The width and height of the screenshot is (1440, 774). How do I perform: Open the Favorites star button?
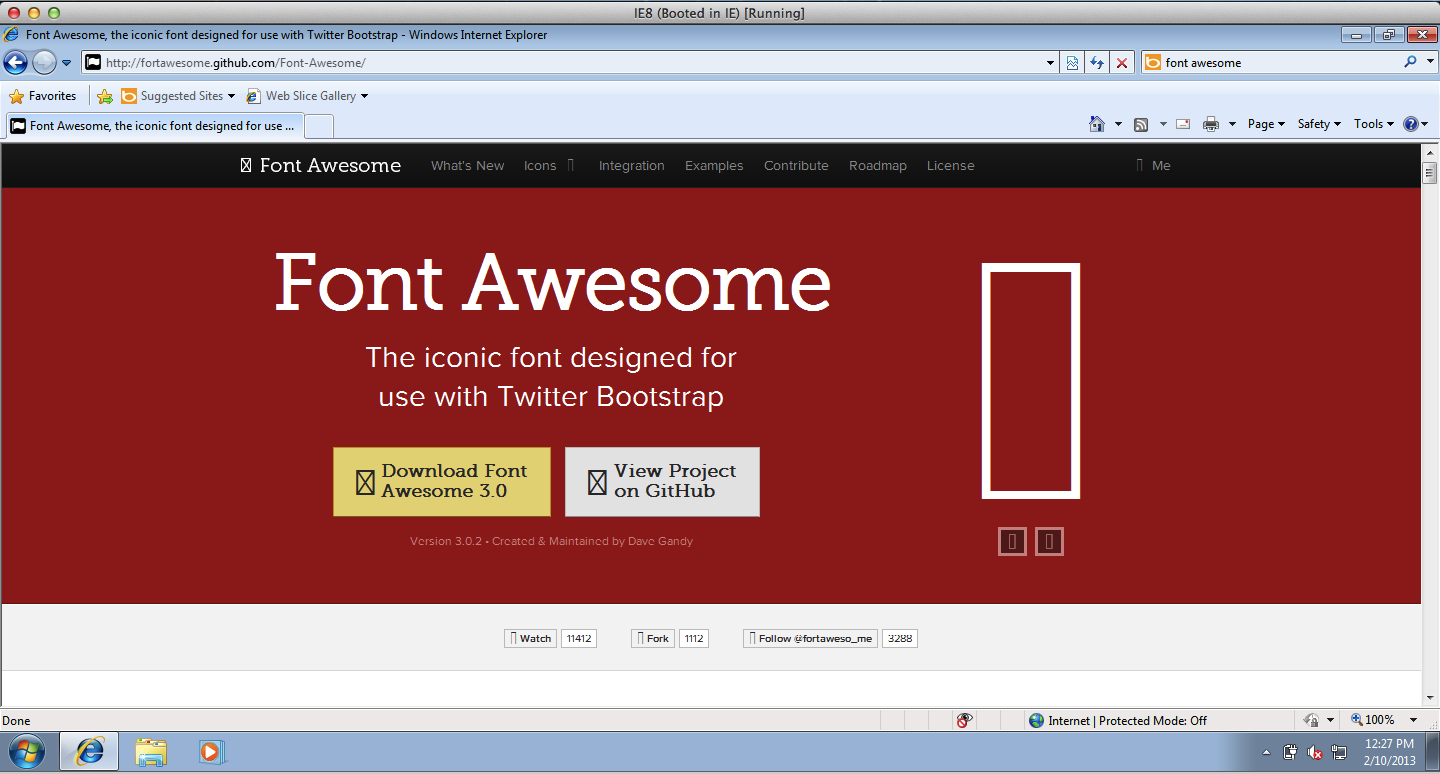coord(43,96)
